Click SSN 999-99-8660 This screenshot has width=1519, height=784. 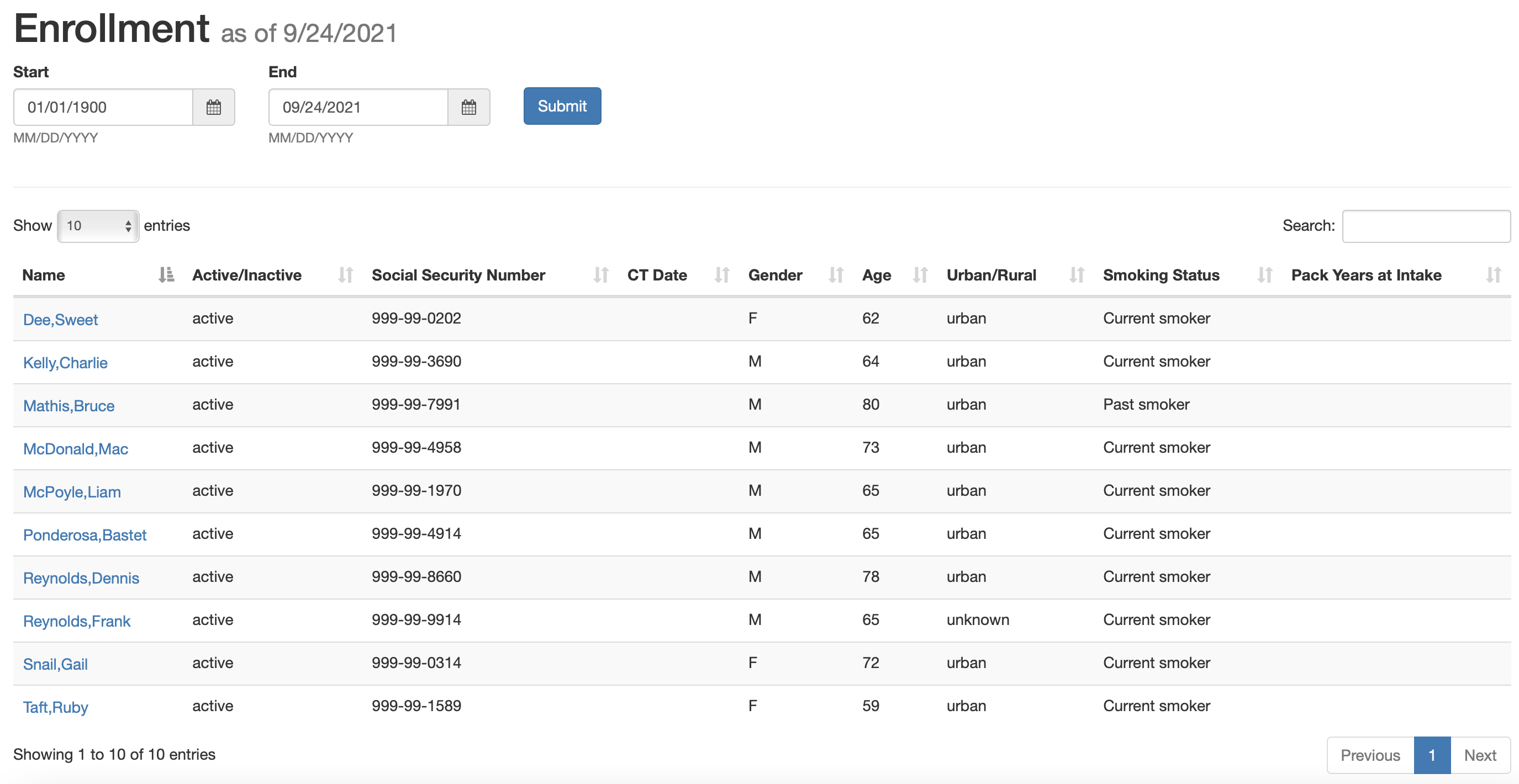click(416, 576)
